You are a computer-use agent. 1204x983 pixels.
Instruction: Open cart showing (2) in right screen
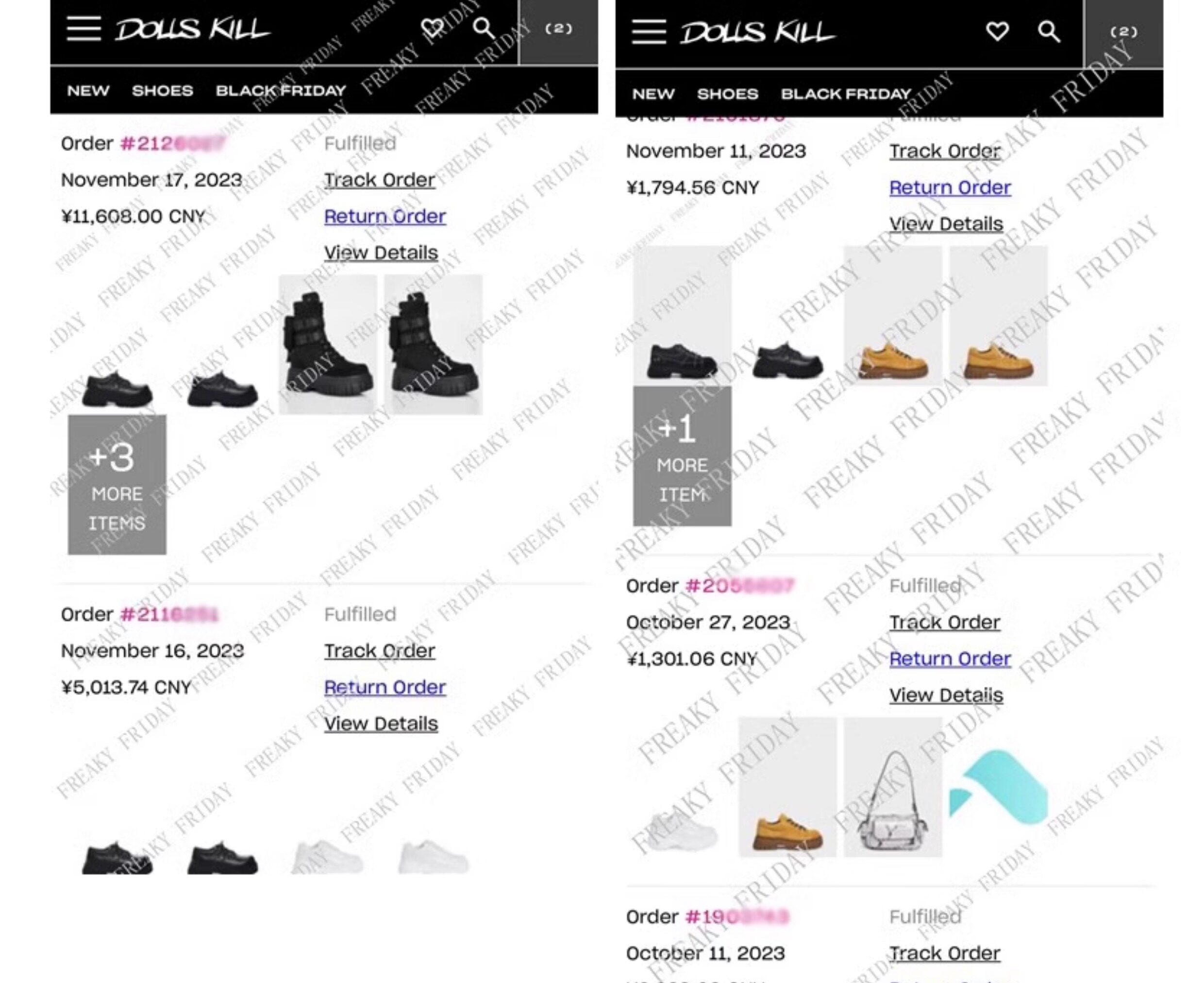(x=1123, y=33)
